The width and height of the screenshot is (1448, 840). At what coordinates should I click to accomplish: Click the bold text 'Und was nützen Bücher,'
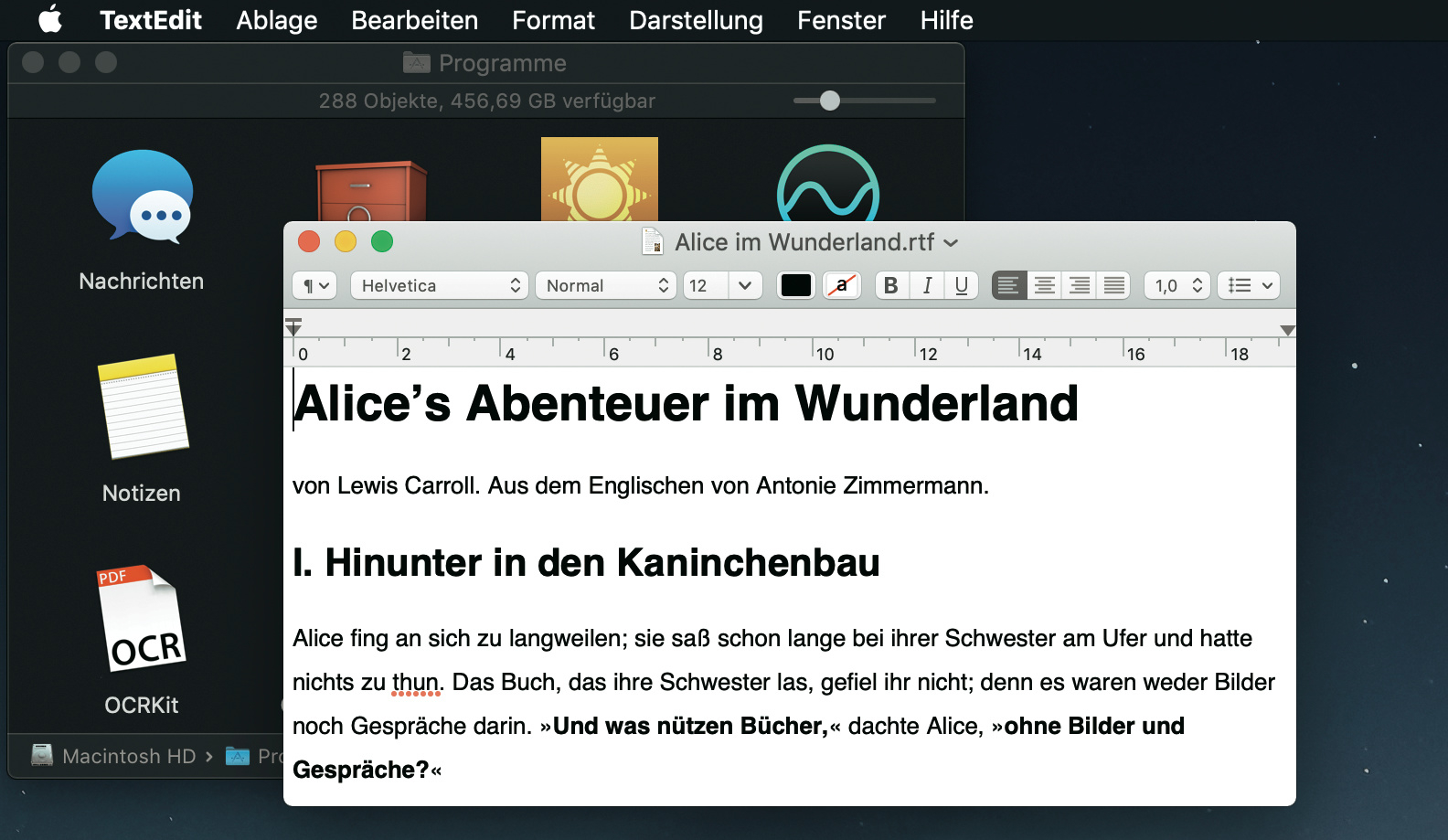(690, 726)
